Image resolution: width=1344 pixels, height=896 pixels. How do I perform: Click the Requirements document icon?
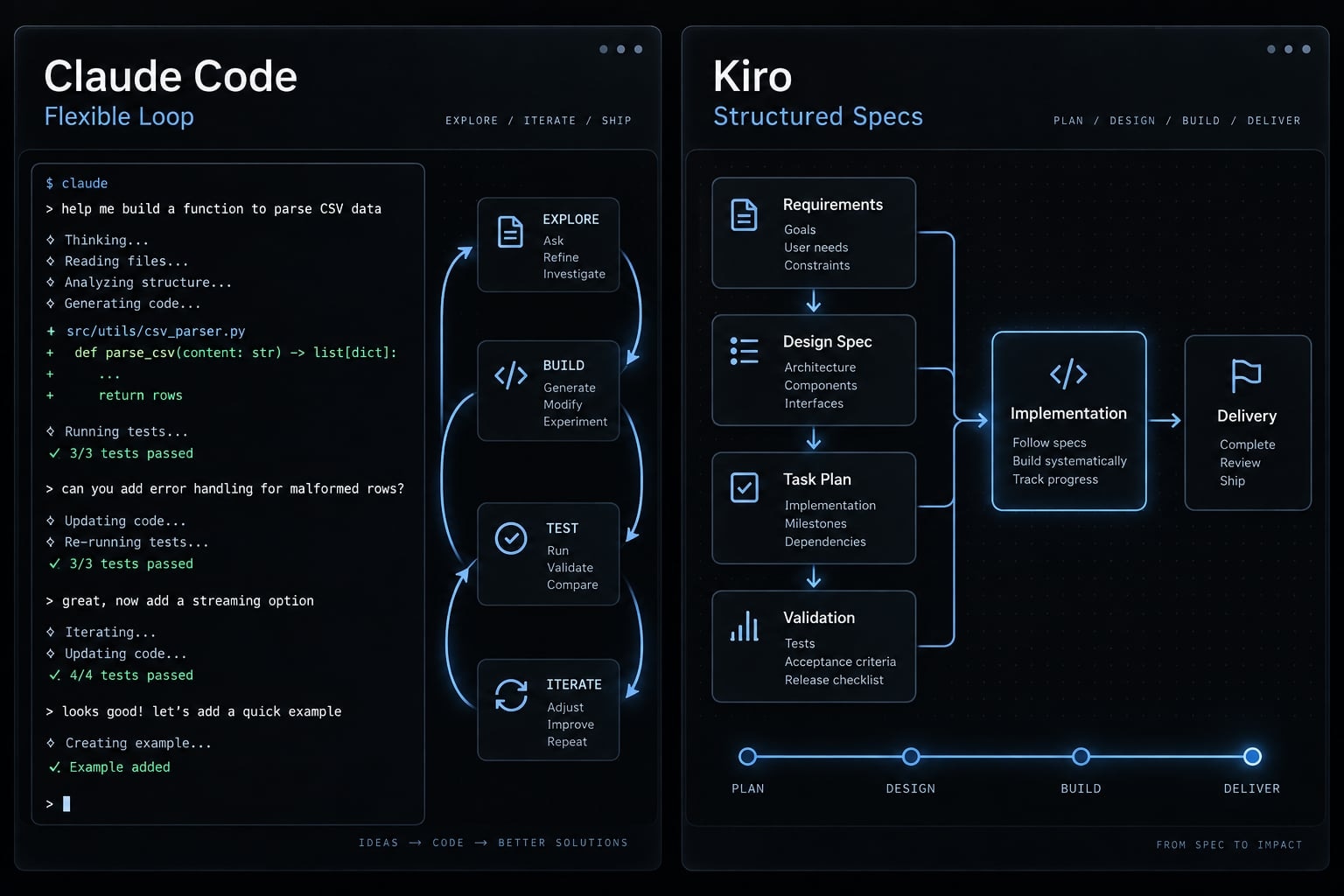(x=745, y=214)
